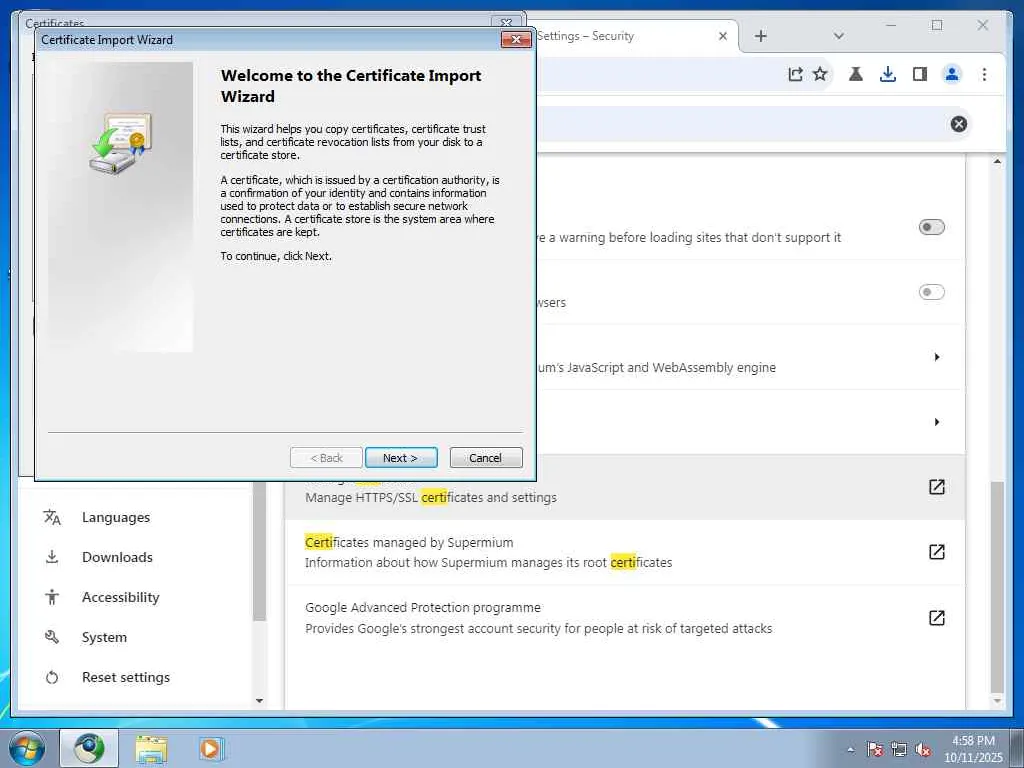This screenshot has height=768, width=1024.
Task: Click the network tray icon
Action: (899, 750)
